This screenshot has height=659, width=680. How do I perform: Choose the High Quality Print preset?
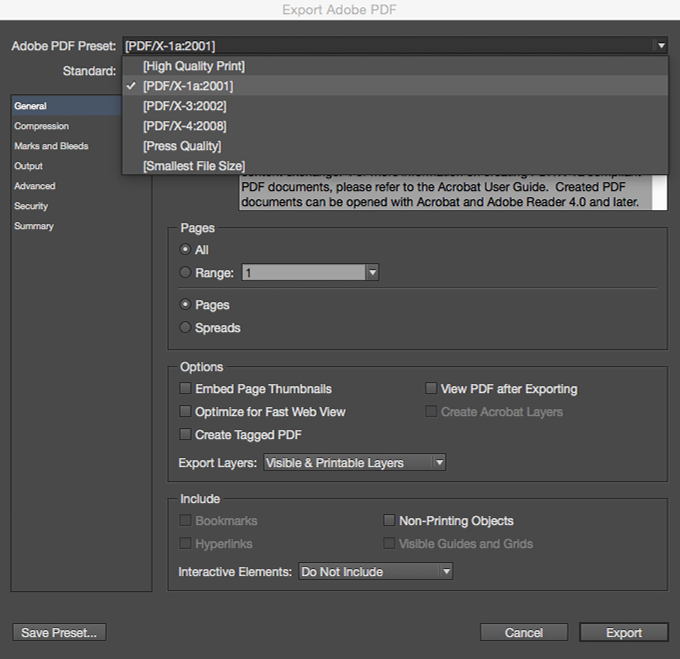click(395, 66)
